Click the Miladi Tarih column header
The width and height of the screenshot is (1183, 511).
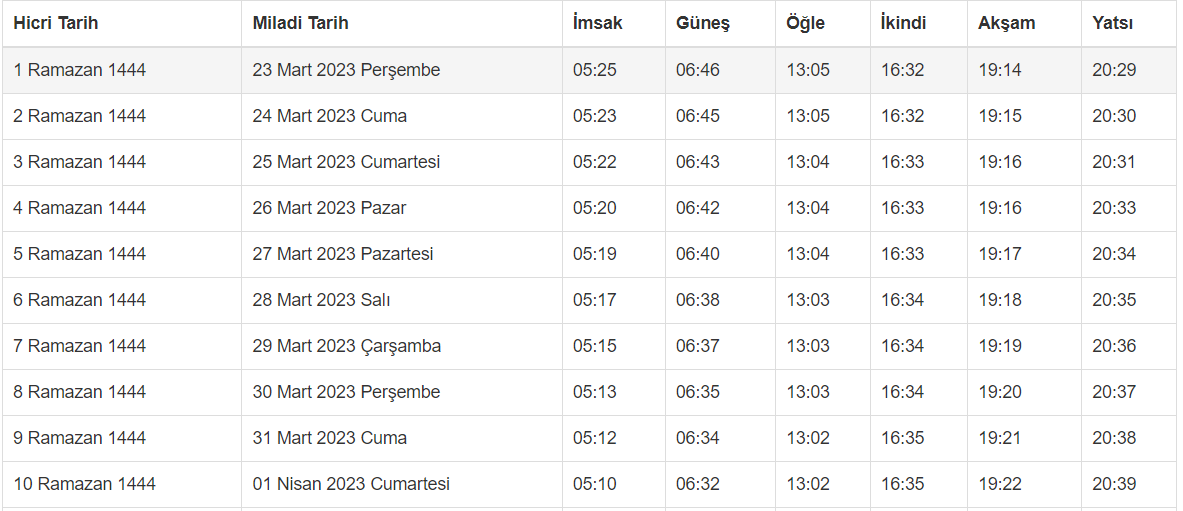coord(300,23)
